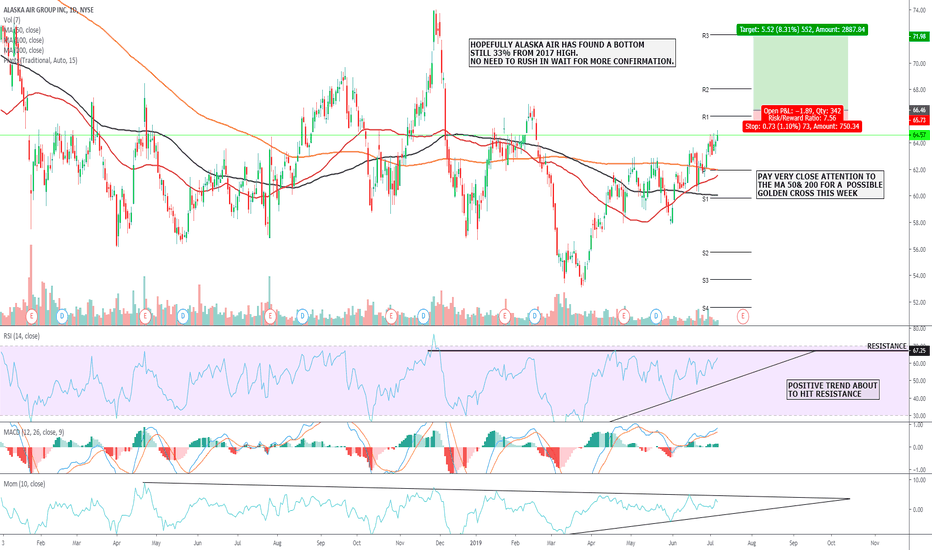Click the 66.46 entry price tag

pos(919,110)
